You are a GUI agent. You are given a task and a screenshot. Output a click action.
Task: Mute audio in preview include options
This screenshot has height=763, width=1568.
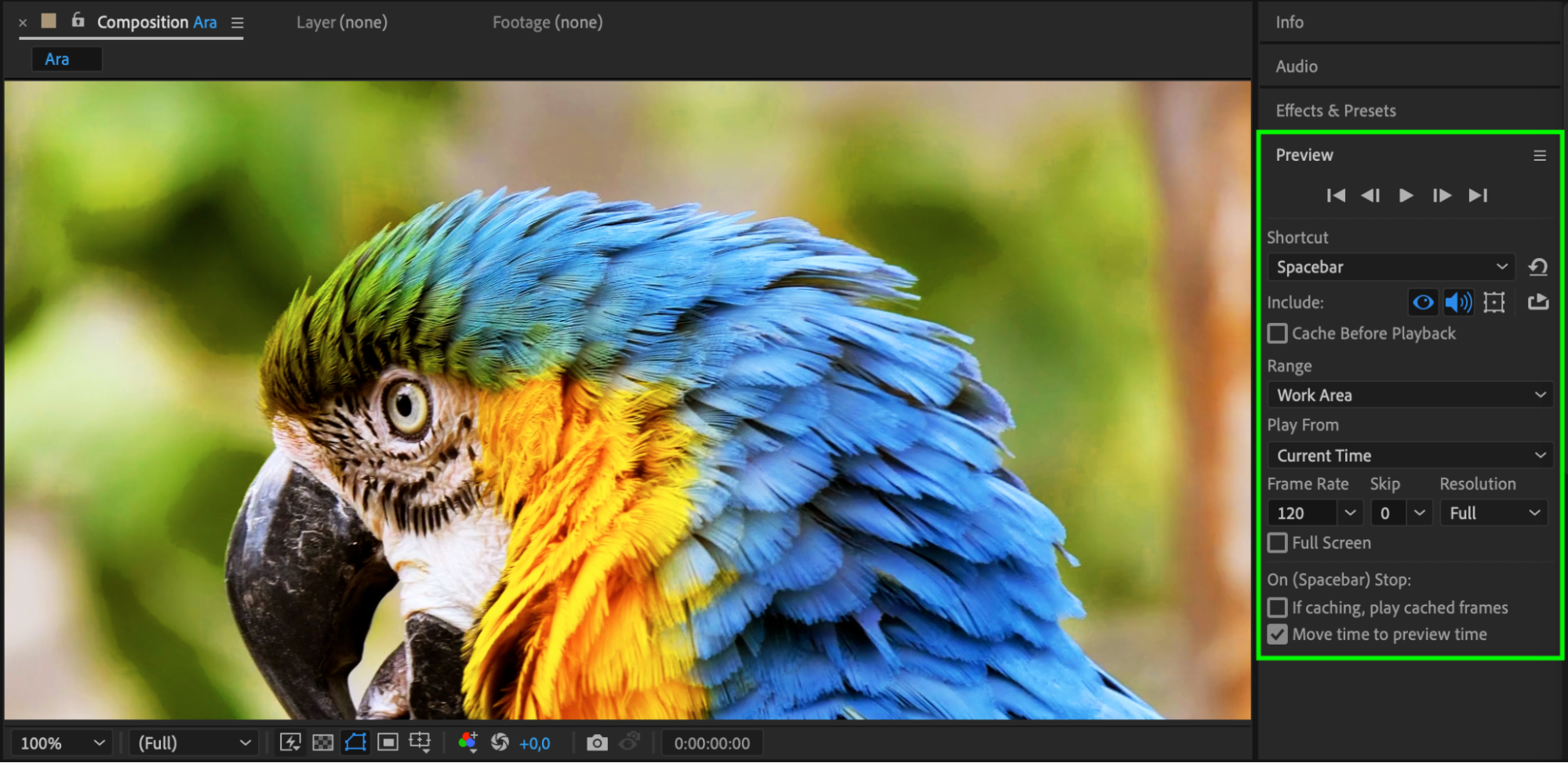1459,302
